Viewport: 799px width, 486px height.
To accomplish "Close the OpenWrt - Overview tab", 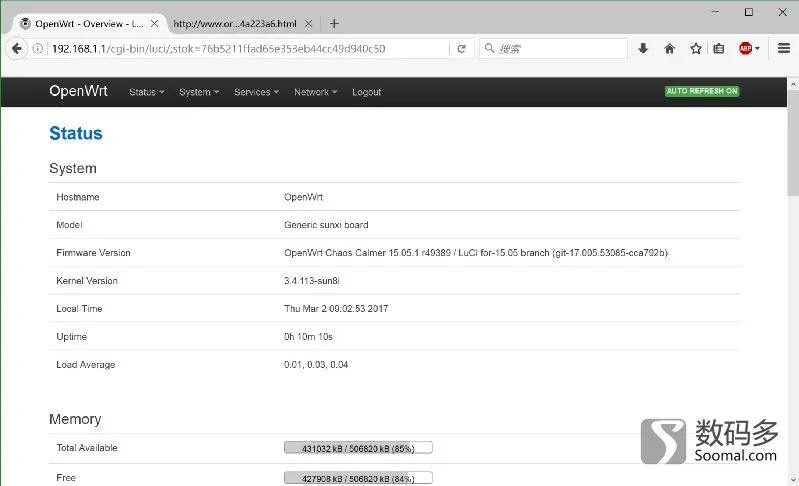I will 154,23.
